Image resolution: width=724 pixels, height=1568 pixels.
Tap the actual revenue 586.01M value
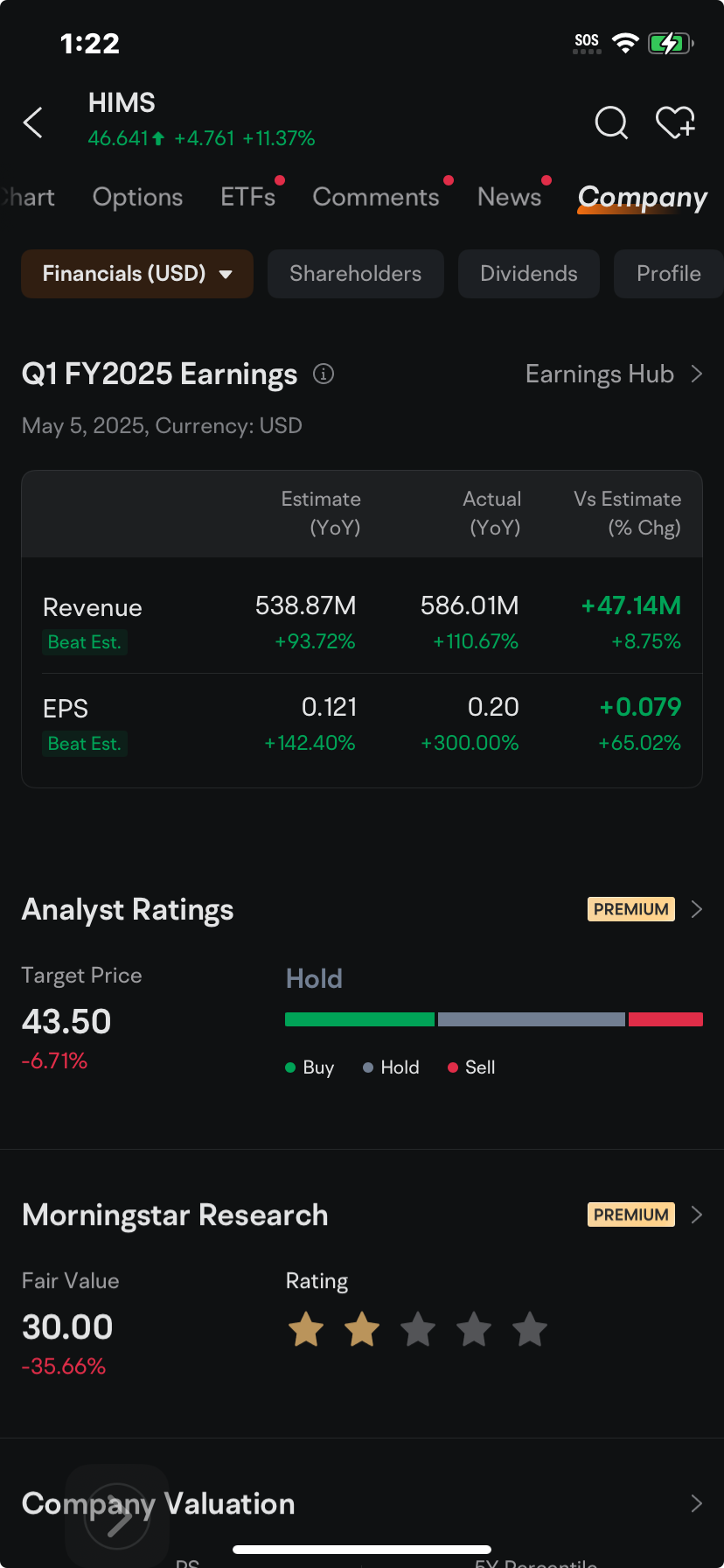470,605
